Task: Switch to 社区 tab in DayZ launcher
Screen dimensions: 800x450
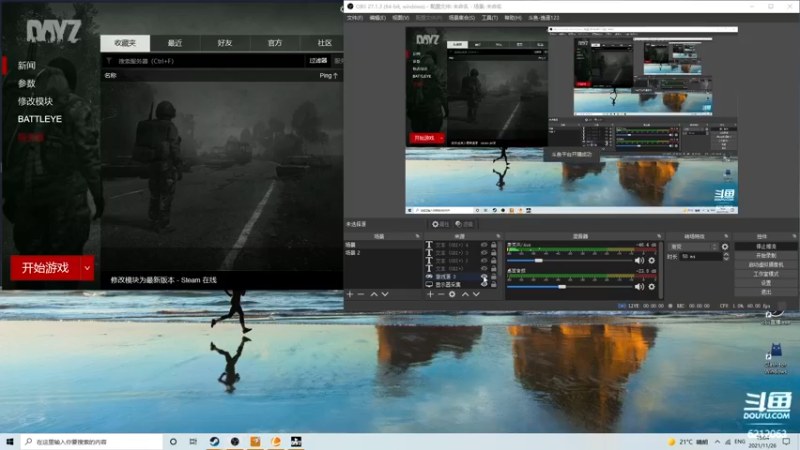Action: 324,43
